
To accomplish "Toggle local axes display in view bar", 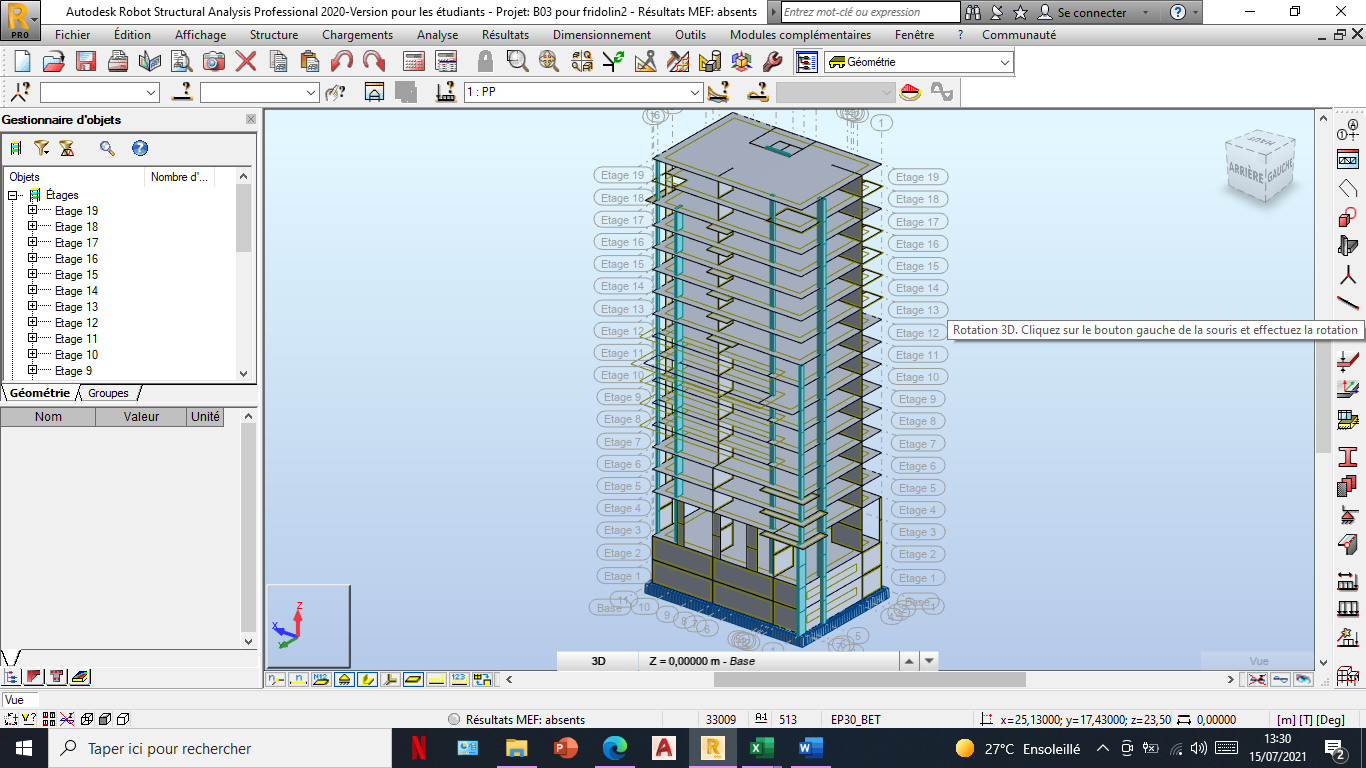I will tap(390, 679).
